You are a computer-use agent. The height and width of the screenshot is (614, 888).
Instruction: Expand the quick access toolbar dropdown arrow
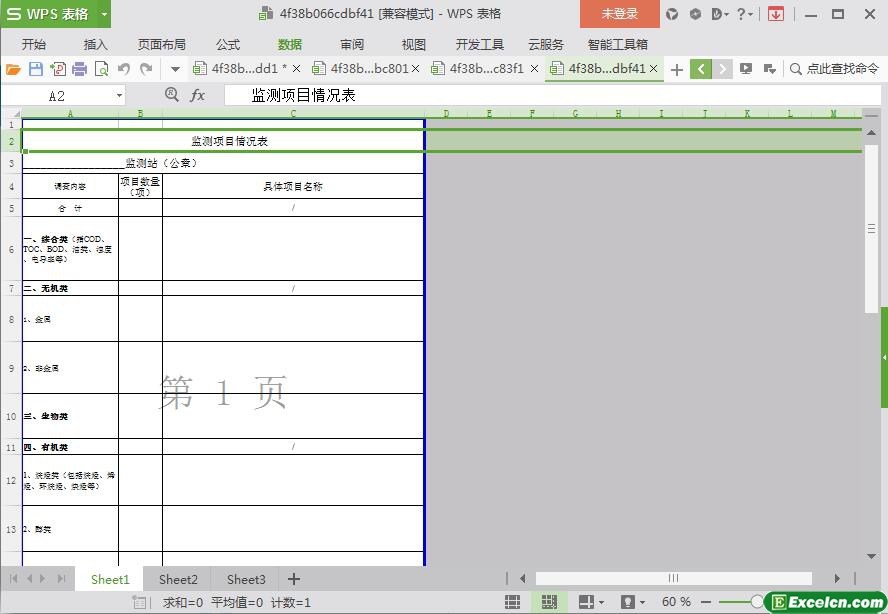point(175,69)
